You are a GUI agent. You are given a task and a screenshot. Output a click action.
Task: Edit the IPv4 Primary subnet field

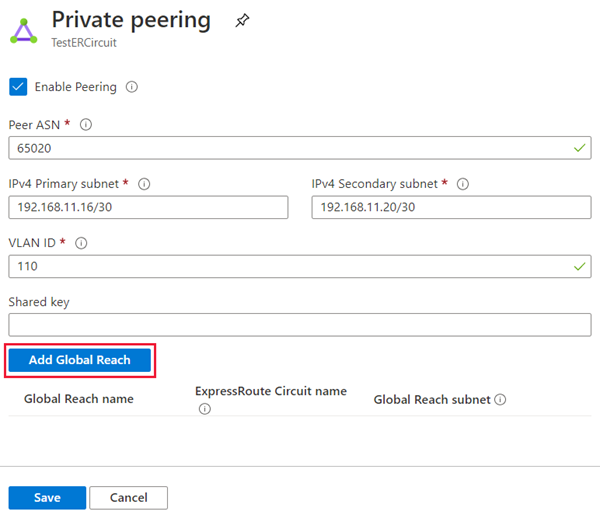(148, 207)
